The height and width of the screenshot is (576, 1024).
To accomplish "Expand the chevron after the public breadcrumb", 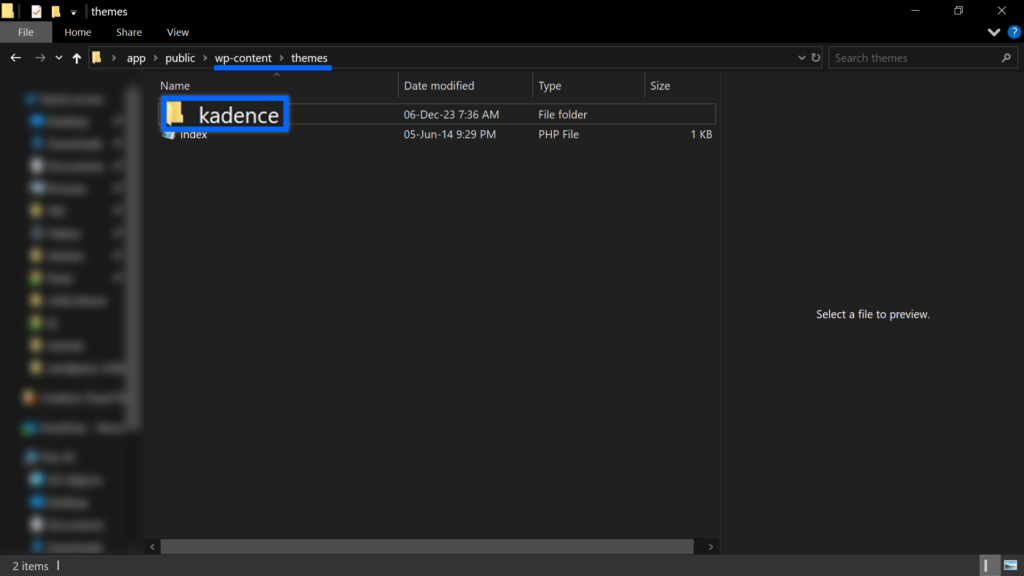I will [204, 58].
